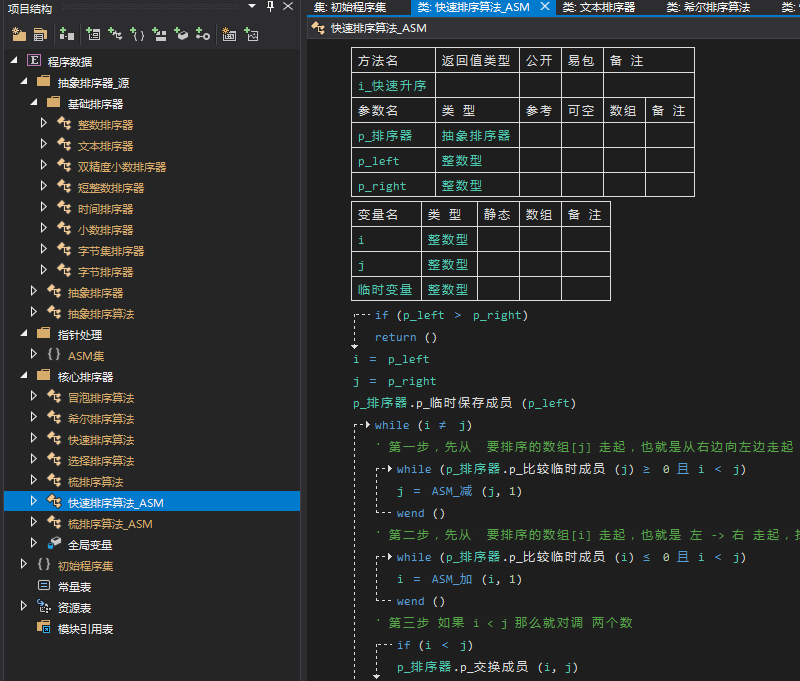Switch to the 类: 文本排序器 tab
The height and width of the screenshot is (681, 800).
pyautogui.click(x=599, y=7)
